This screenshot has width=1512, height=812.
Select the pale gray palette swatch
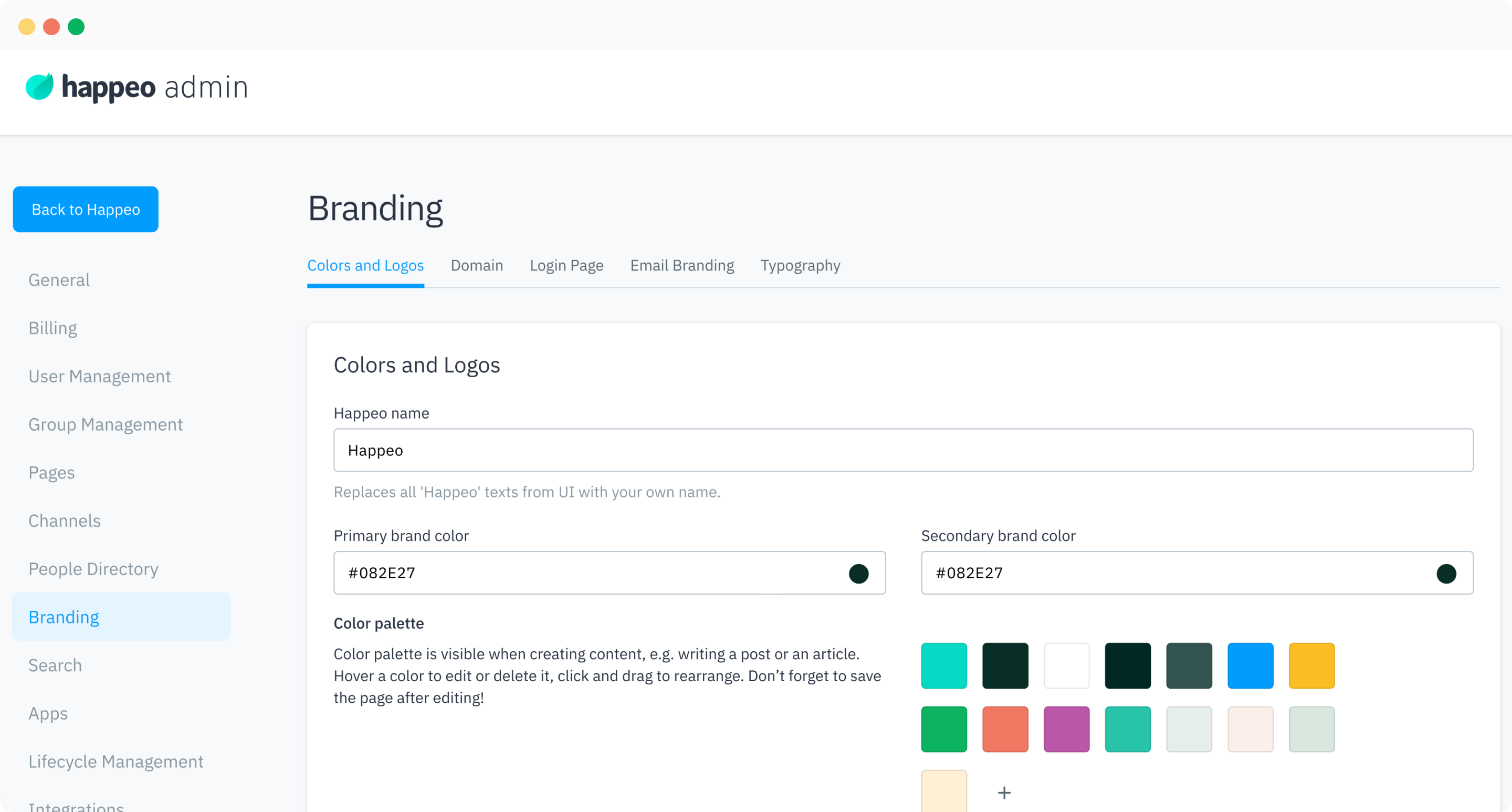[1189, 729]
